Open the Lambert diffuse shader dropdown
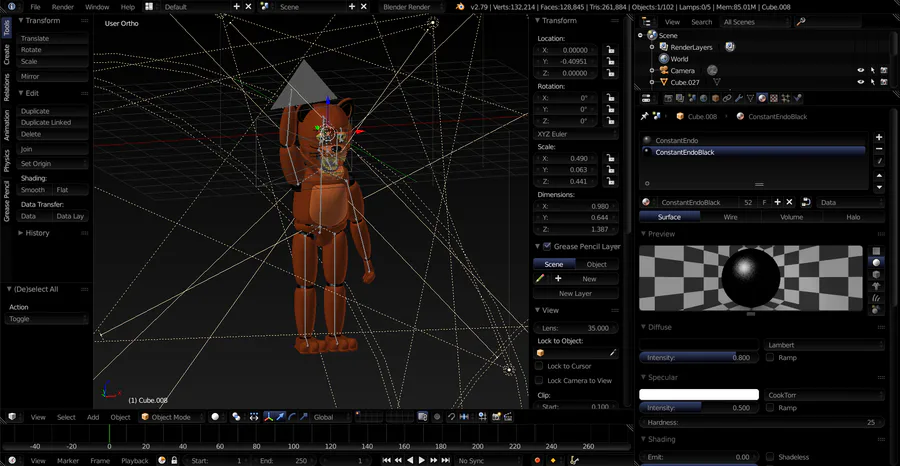The width and height of the screenshot is (900, 466). [x=824, y=345]
